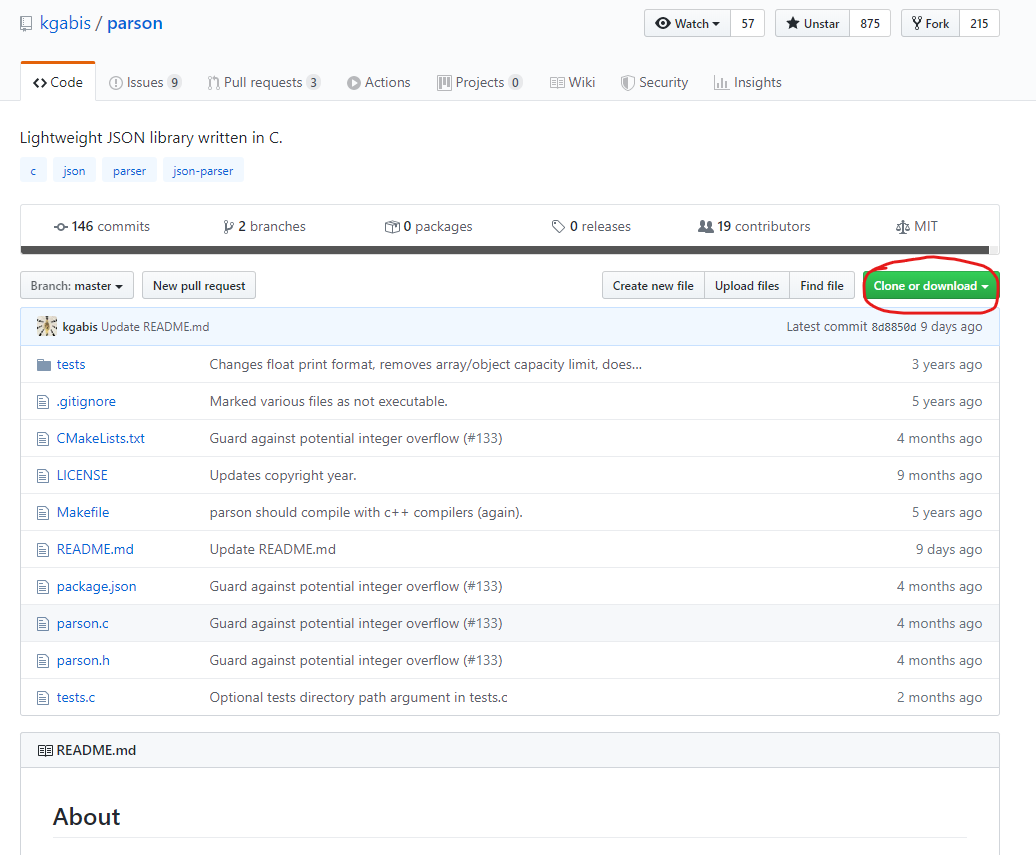1036x855 pixels.
Task: Open the parson repository name link
Action: pyautogui.click(x=135, y=23)
